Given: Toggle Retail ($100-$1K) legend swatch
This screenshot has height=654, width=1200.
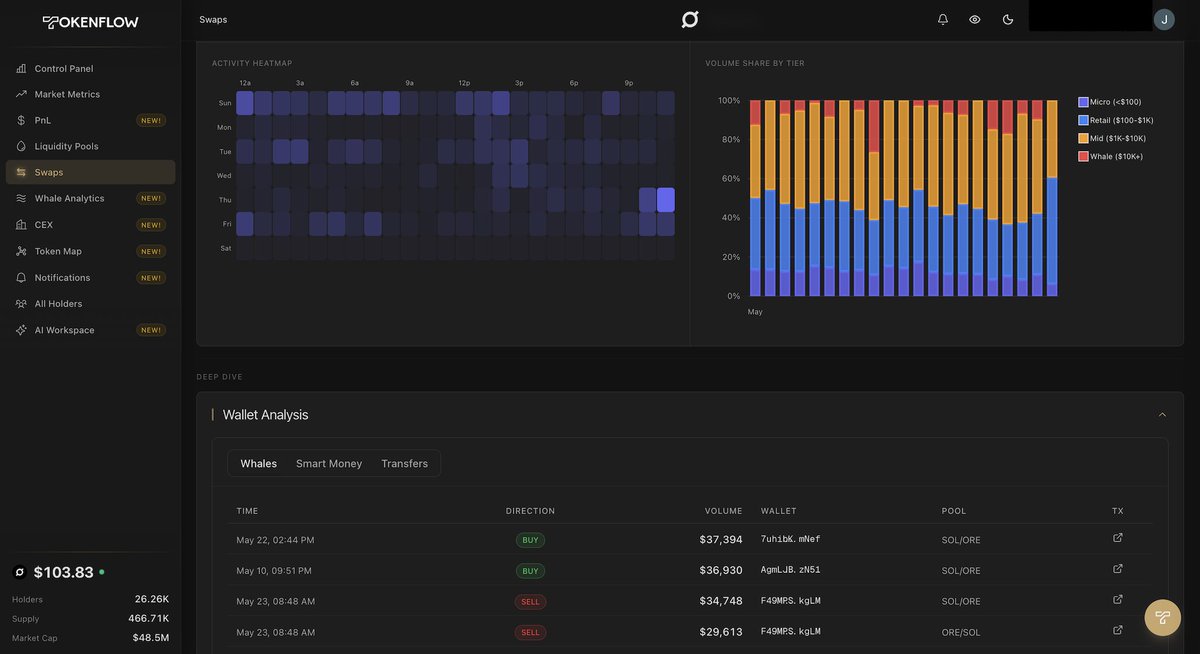Looking at the screenshot, I should click(1083, 120).
